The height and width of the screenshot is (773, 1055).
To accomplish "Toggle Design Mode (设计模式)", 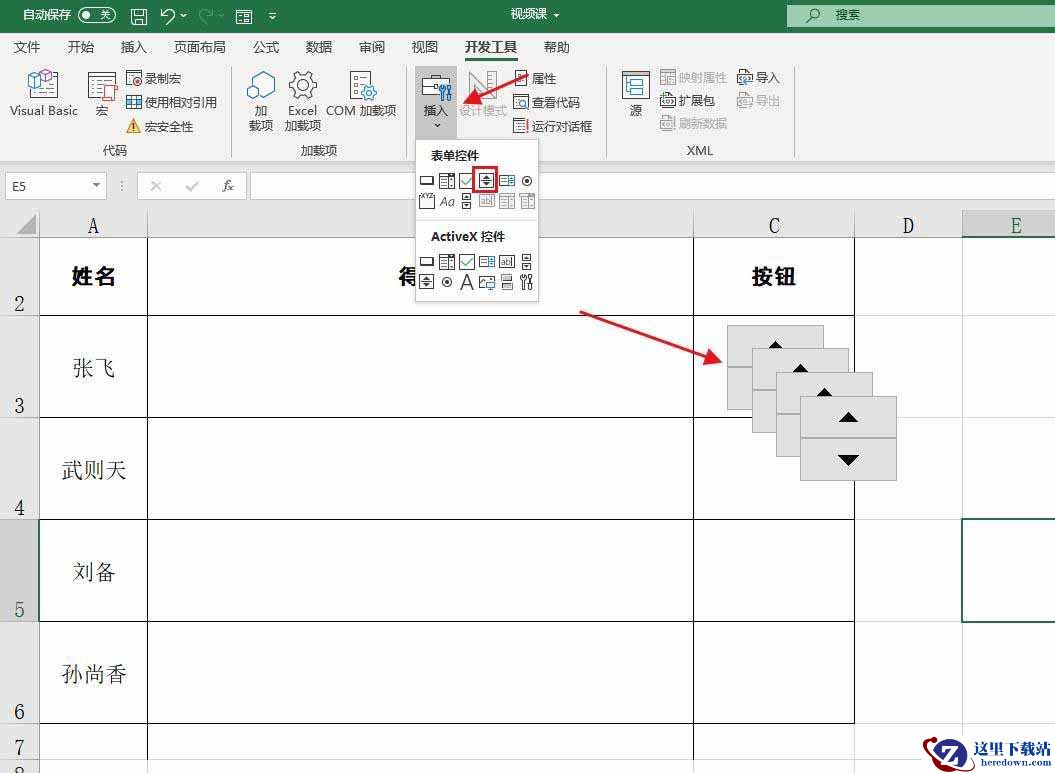I will (x=482, y=94).
